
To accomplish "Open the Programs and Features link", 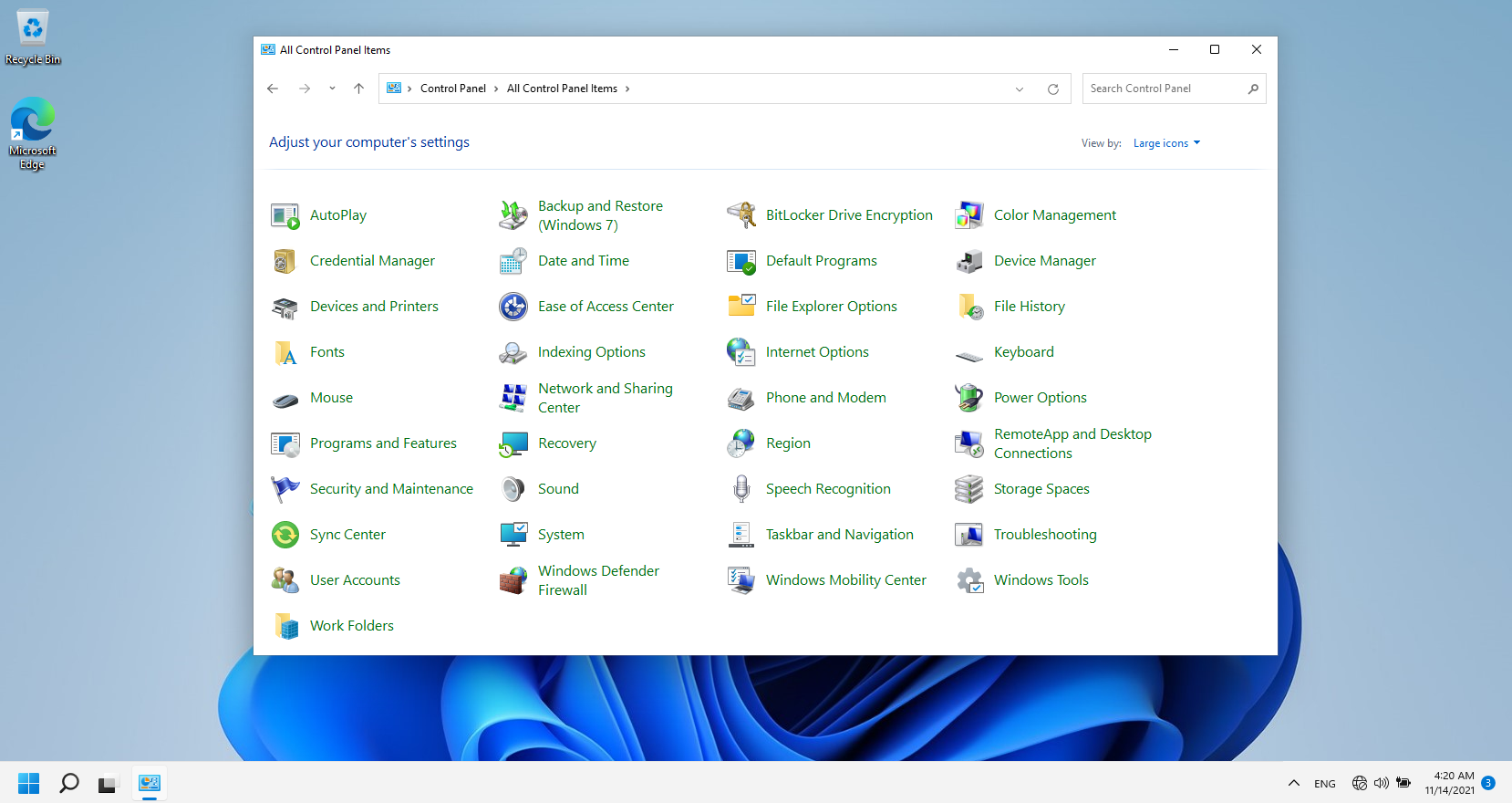I will point(383,443).
